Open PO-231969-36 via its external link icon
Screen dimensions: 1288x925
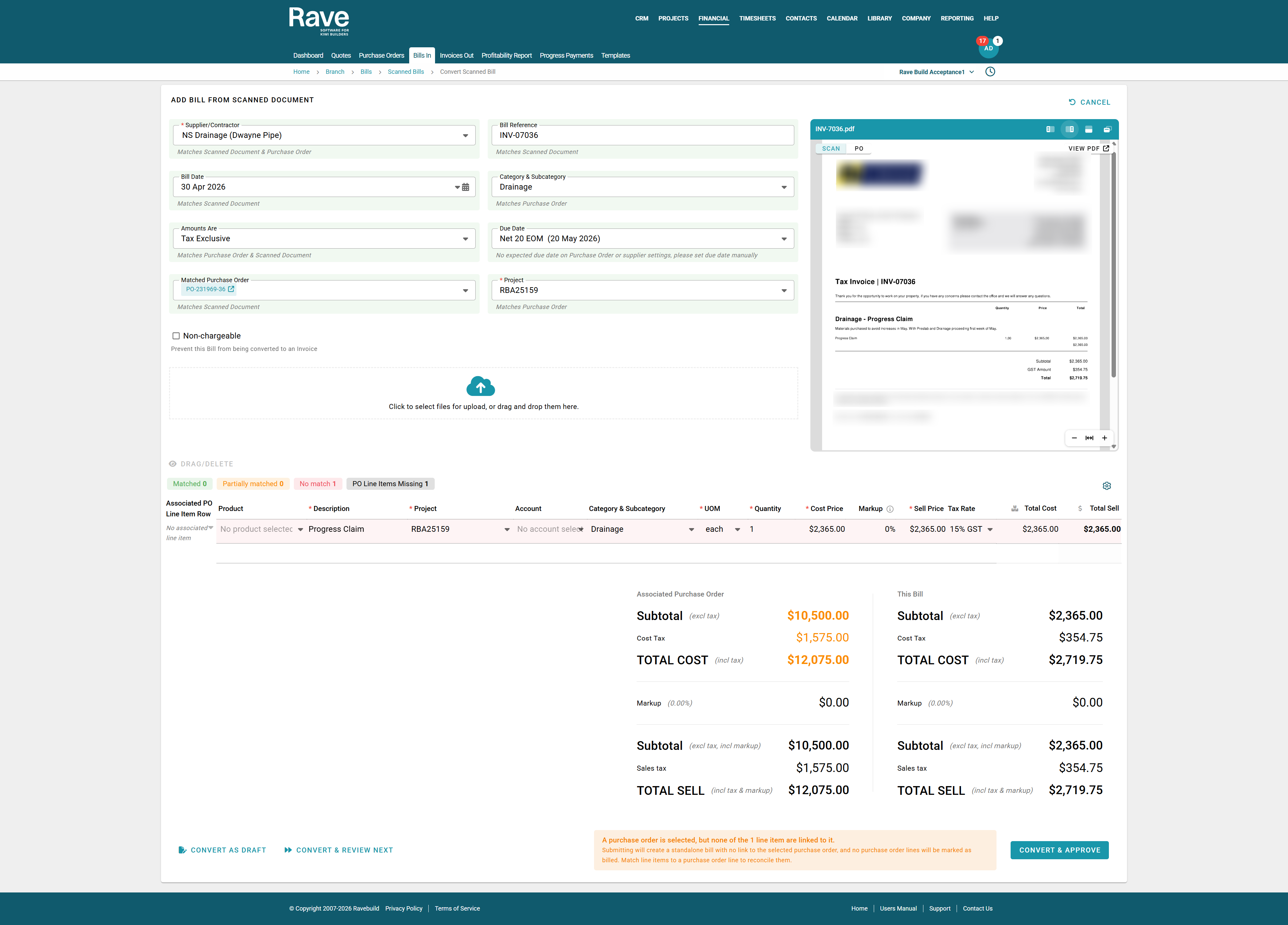(231, 289)
